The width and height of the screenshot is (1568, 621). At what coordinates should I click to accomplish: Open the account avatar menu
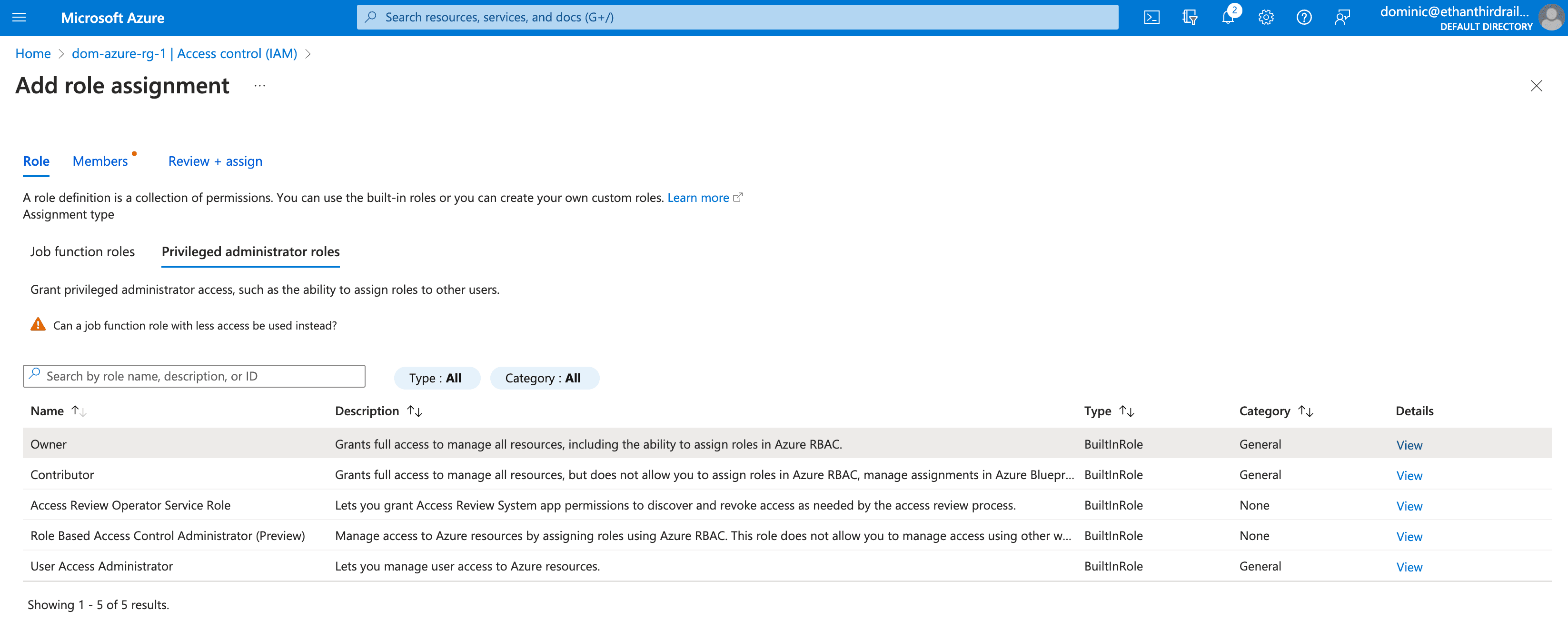1551,18
